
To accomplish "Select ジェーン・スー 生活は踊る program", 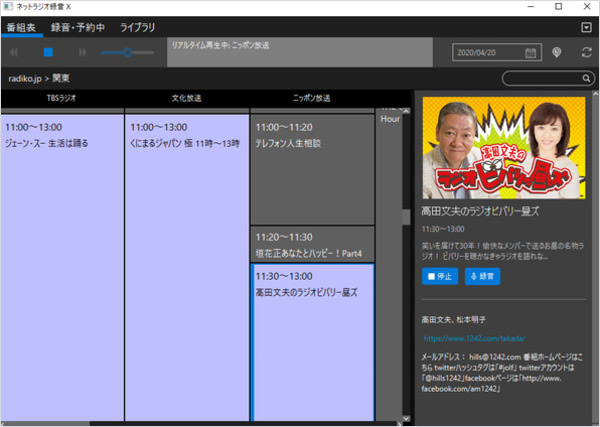I will point(62,260).
